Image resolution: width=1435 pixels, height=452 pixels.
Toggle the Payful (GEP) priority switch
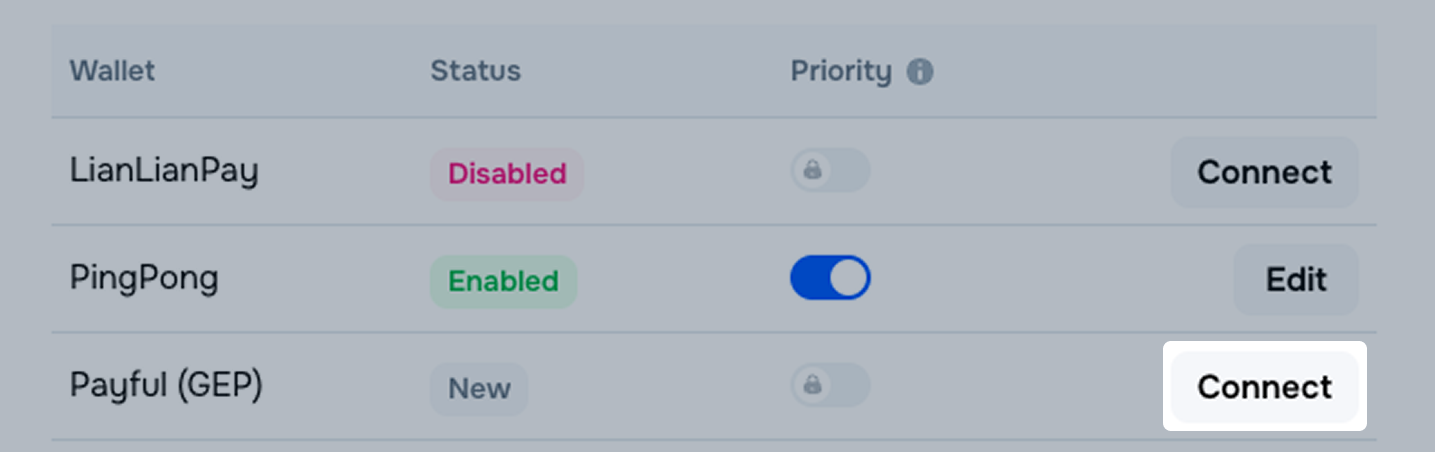[831, 385]
